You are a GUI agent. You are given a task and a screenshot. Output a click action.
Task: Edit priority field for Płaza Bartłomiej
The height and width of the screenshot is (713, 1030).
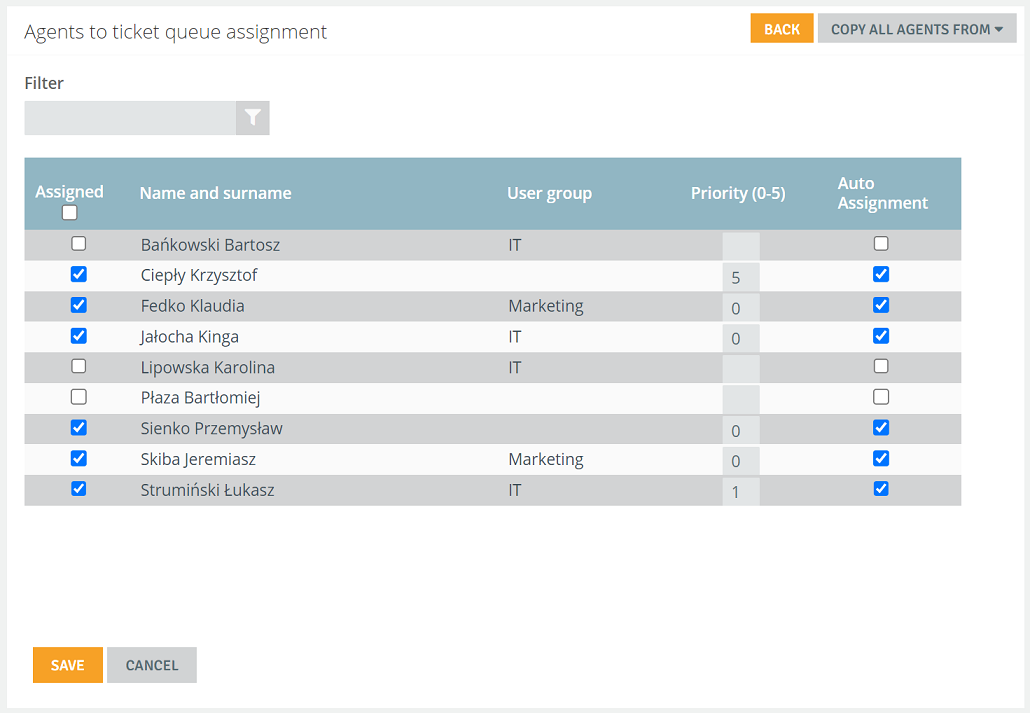pyautogui.click(x=741, y=400)
